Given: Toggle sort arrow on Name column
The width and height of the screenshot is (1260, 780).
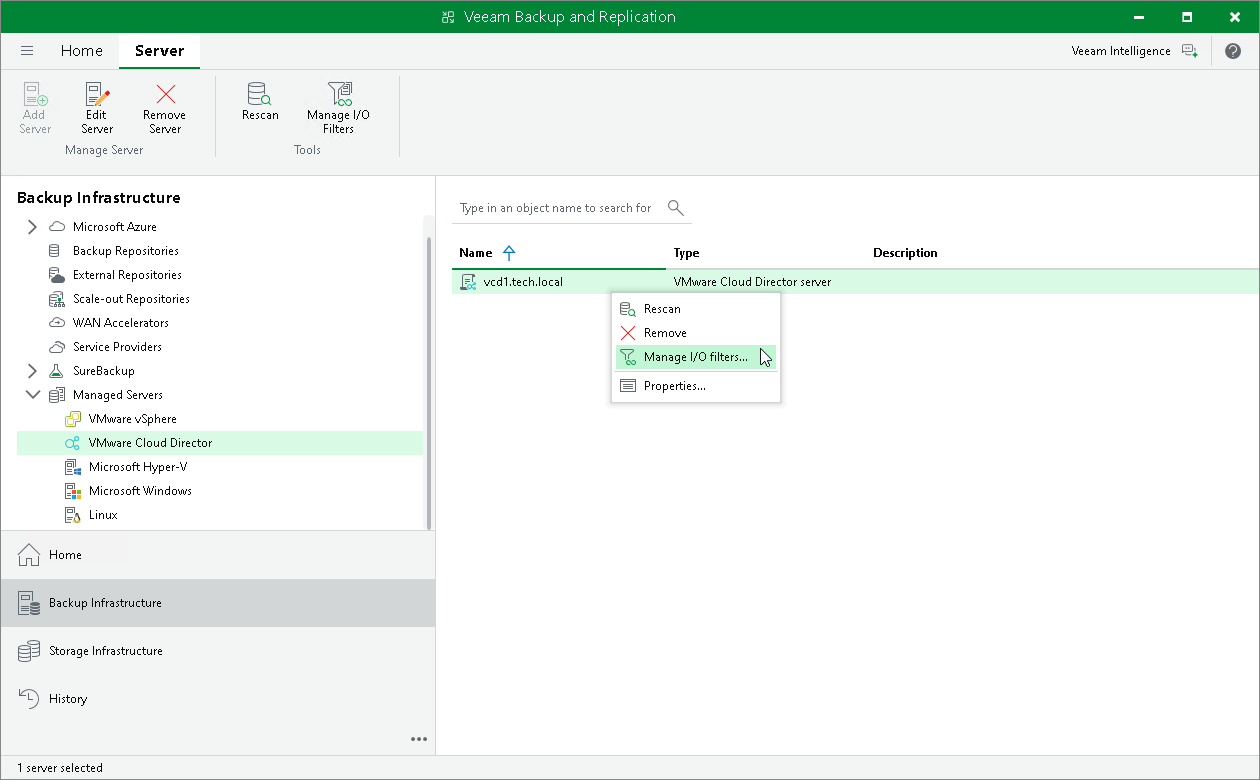Looking at the screenshot, I should tap(509, 253).
